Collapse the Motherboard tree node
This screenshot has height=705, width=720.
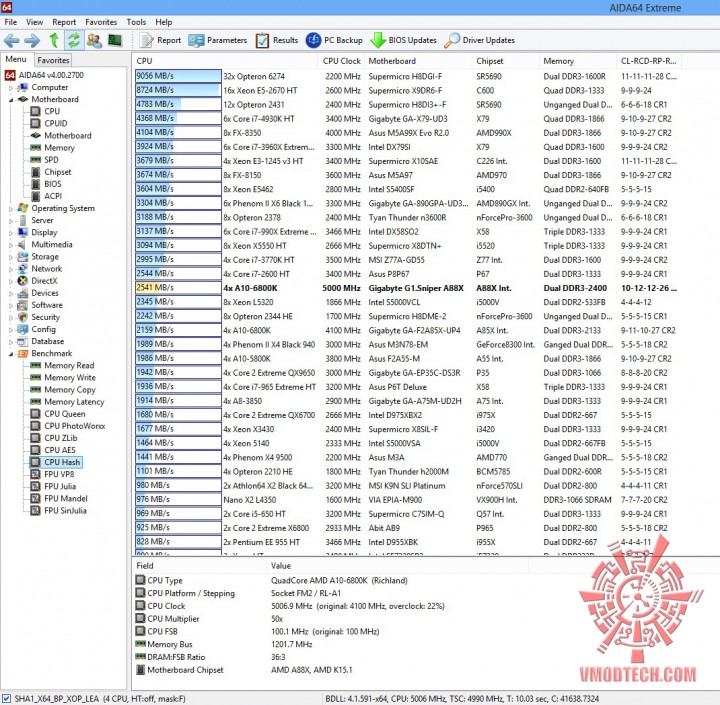11,99
